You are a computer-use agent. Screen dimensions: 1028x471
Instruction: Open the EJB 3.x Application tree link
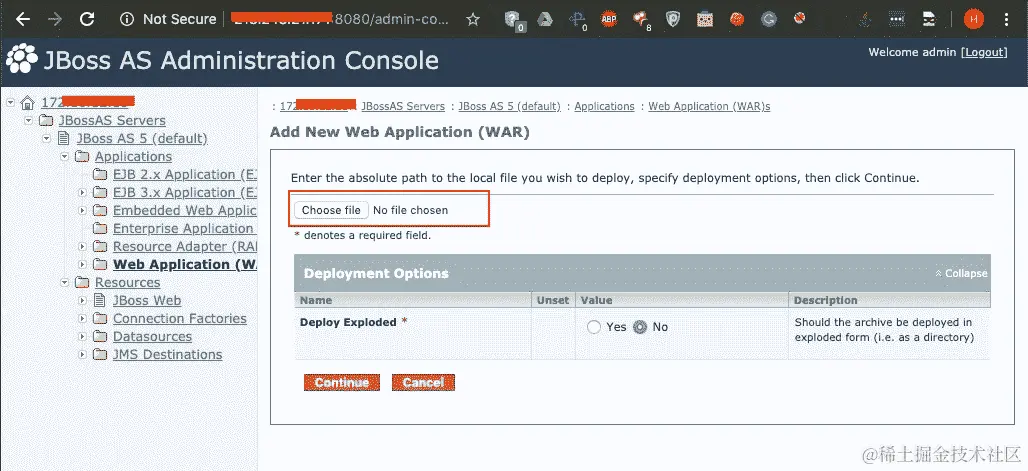click(x=185, y=193)
